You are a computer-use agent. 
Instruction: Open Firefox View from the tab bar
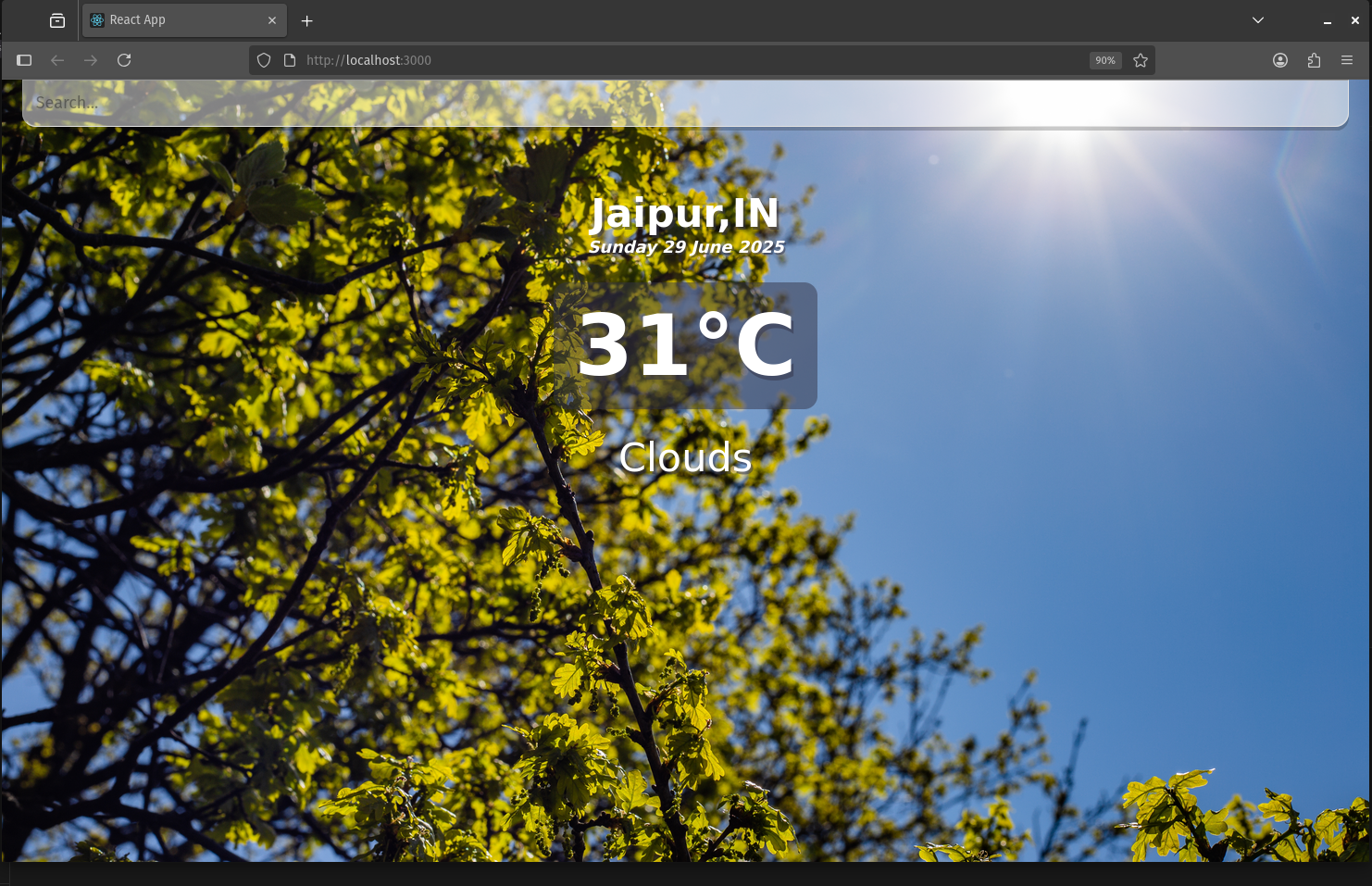[x=57, y=20]
